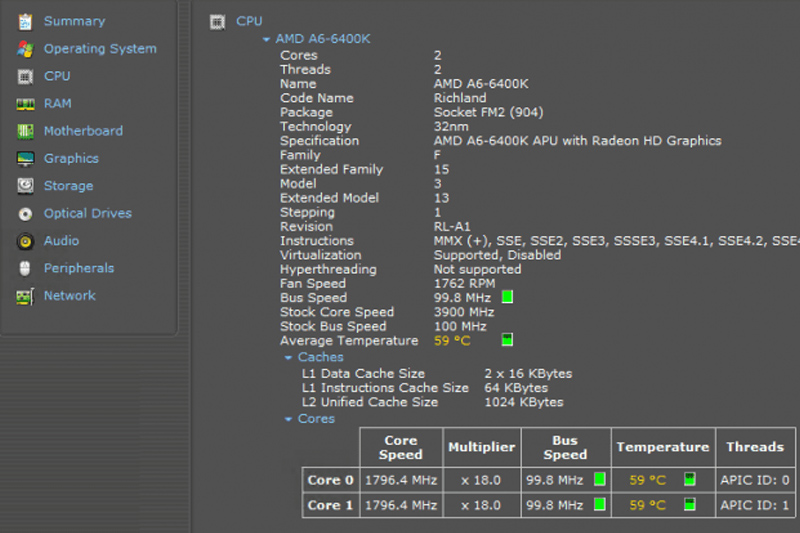Click Stock Bus Speed 100 MHz value

(460, 326)
